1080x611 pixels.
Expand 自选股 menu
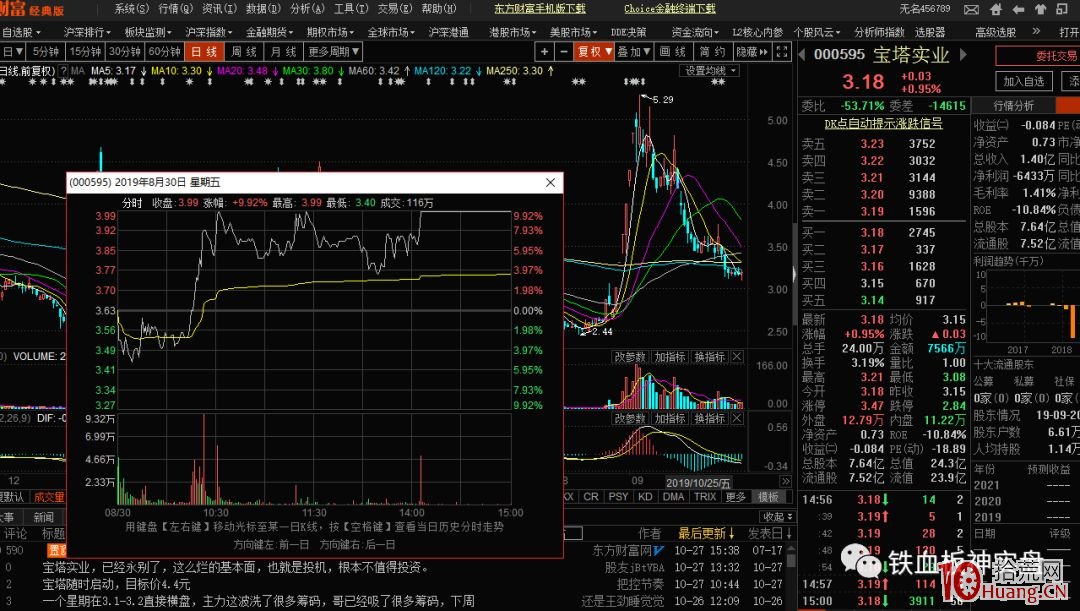(21, 32)
